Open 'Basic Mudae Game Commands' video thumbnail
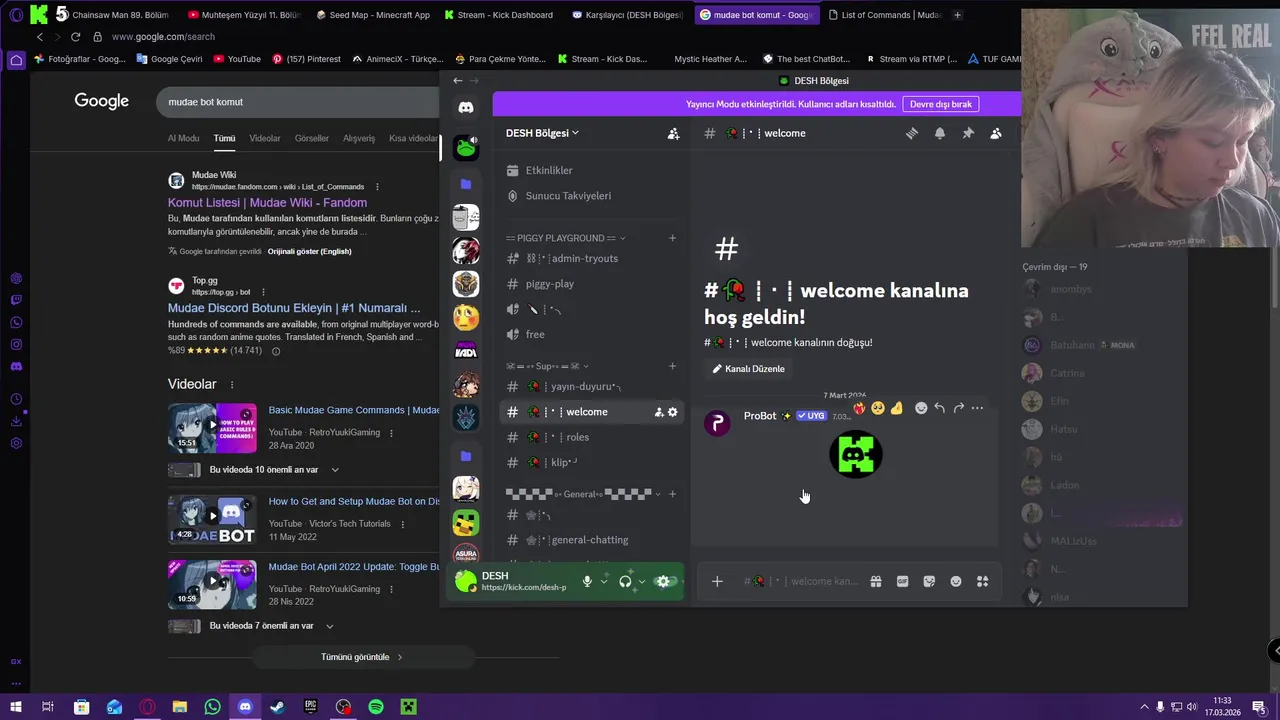This screenshot has height=720, width=1280. click(212, 428)
